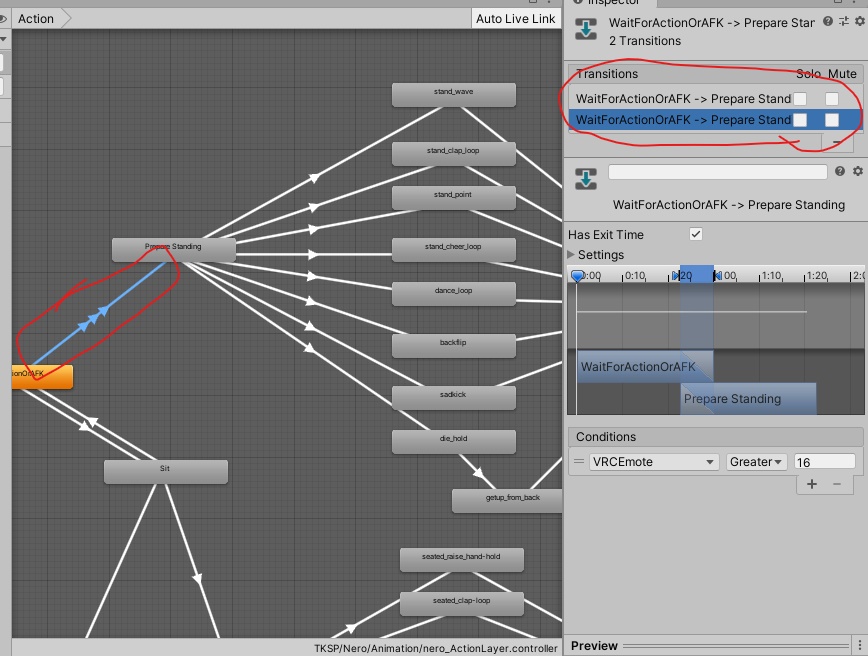Select the getup_from_back state node
Image resolution: width=868 pixels, height=656 pixels.
[507, 500]
